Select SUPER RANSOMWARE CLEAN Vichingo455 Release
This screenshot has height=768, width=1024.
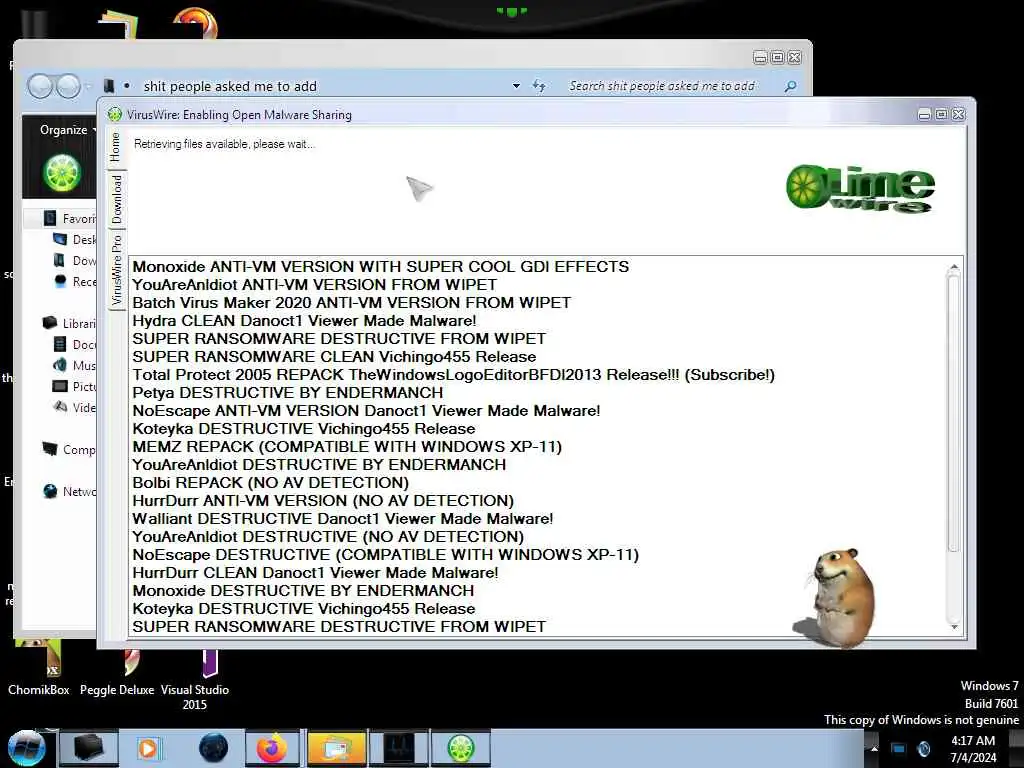(334, 357)
